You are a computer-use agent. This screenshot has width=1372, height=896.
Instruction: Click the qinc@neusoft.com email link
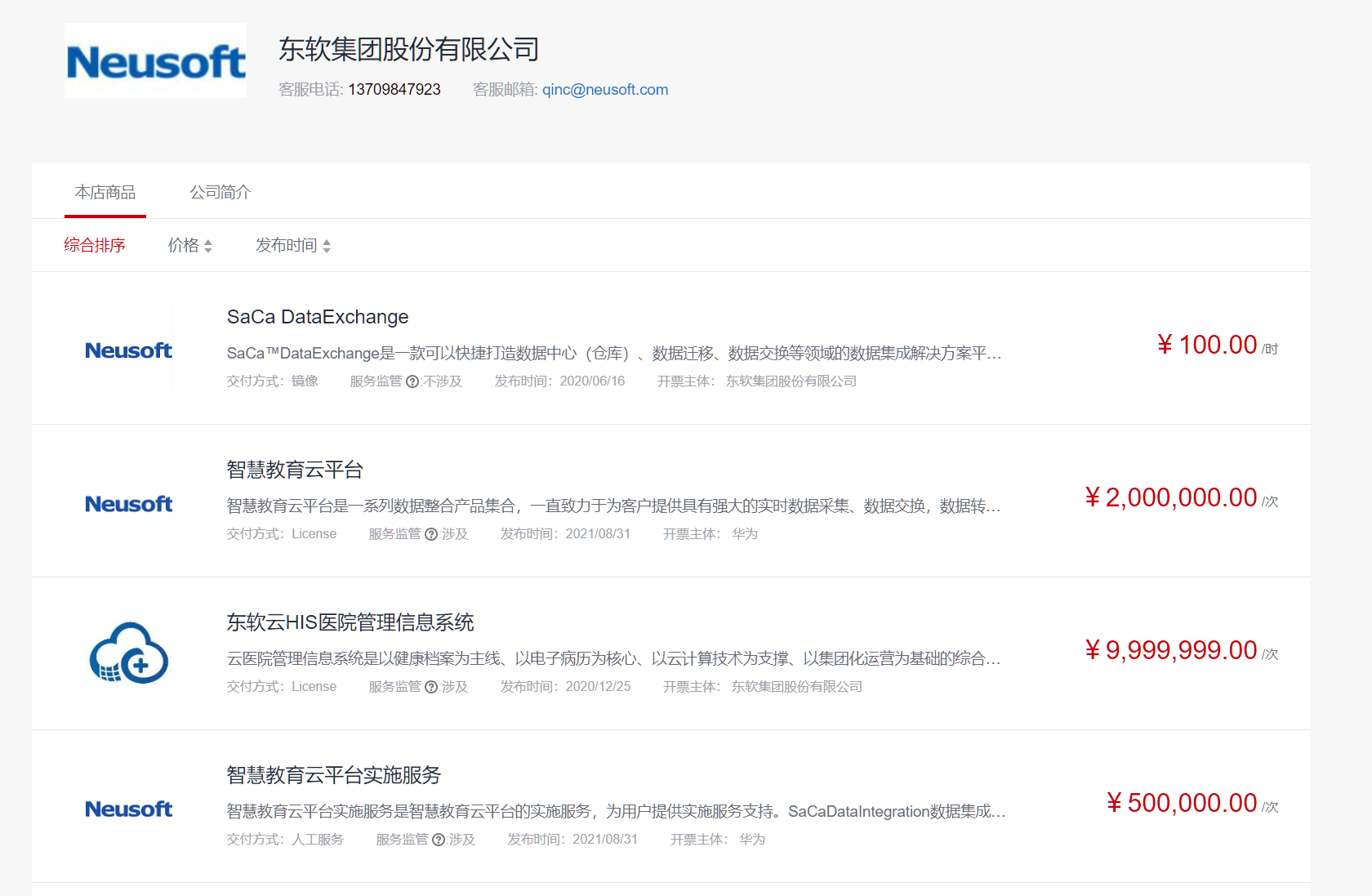605,90
